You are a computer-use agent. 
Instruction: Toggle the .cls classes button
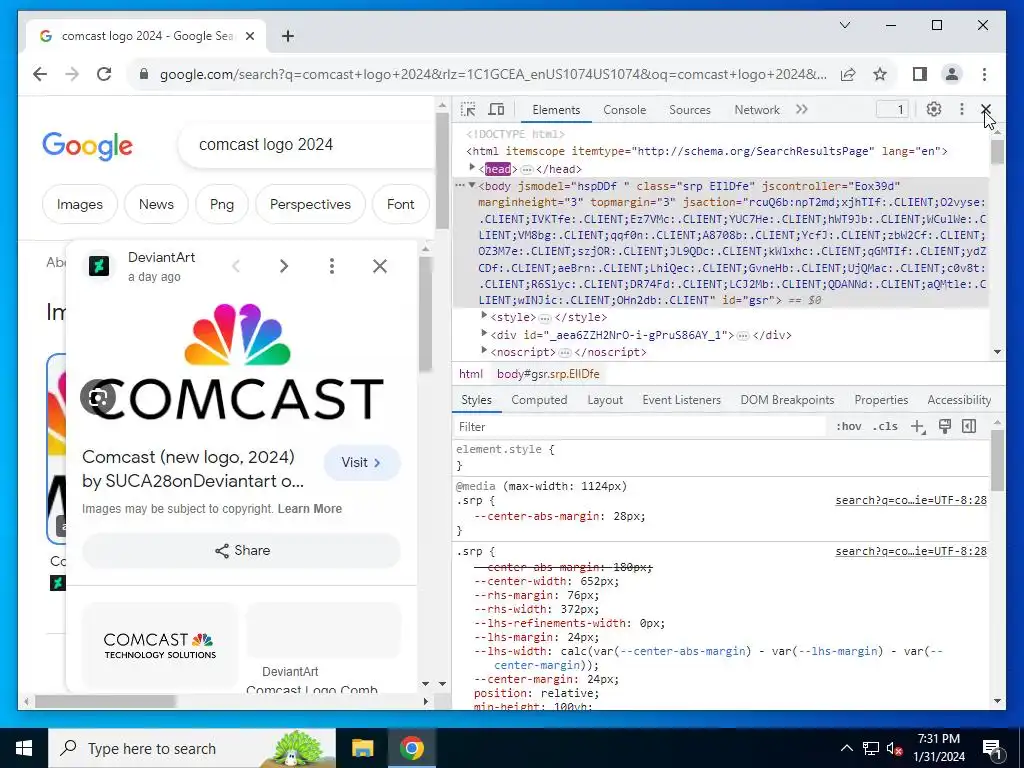coord(885,426)
